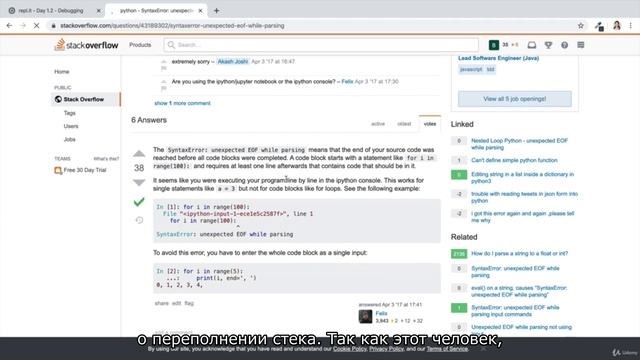The width and height of the screenshot is (640, 360).
Task: Upvote Felix's ipython/jupyter comment
Action: click(x=164, y=82)
